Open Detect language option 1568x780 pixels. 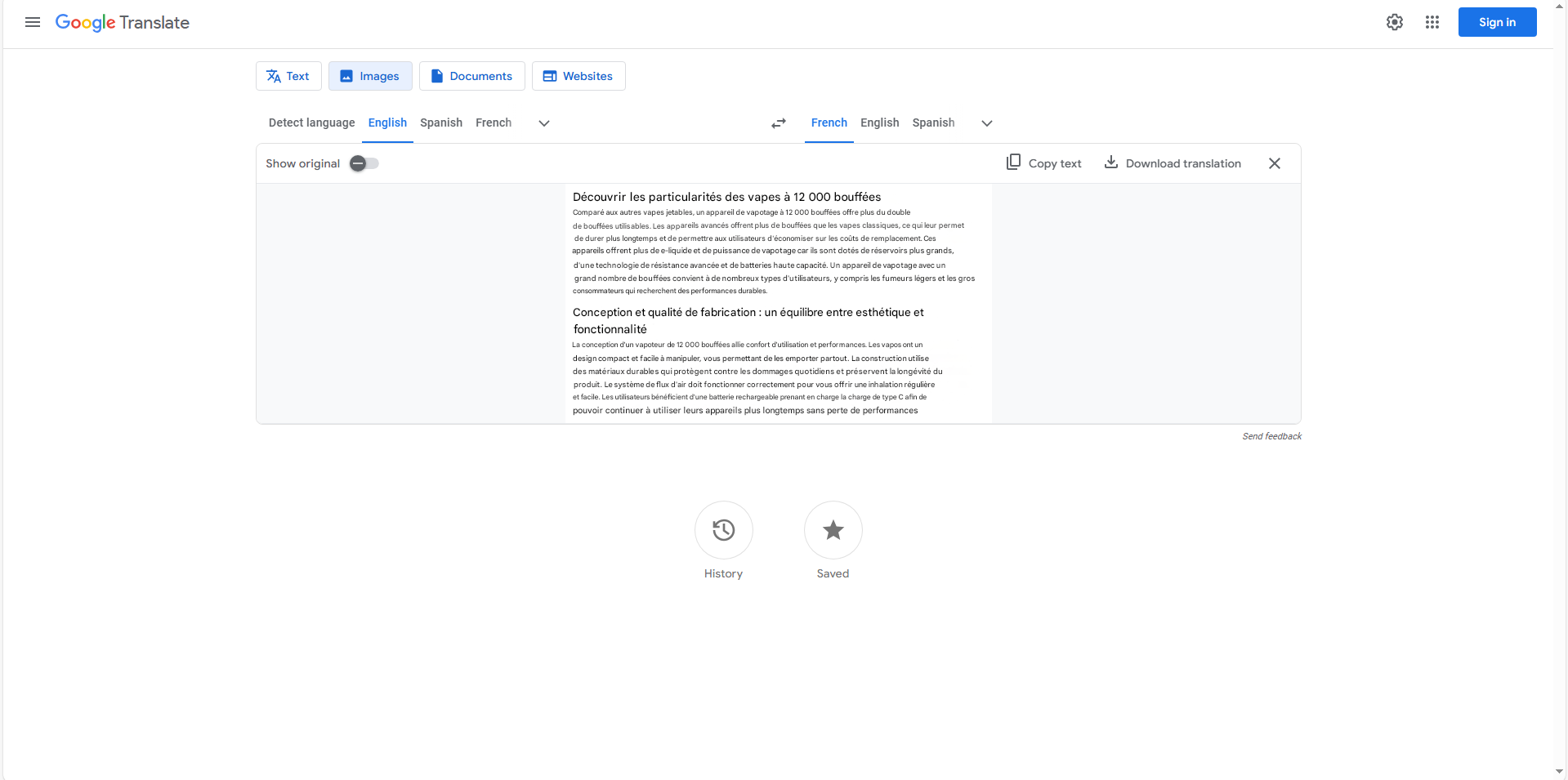311,123
